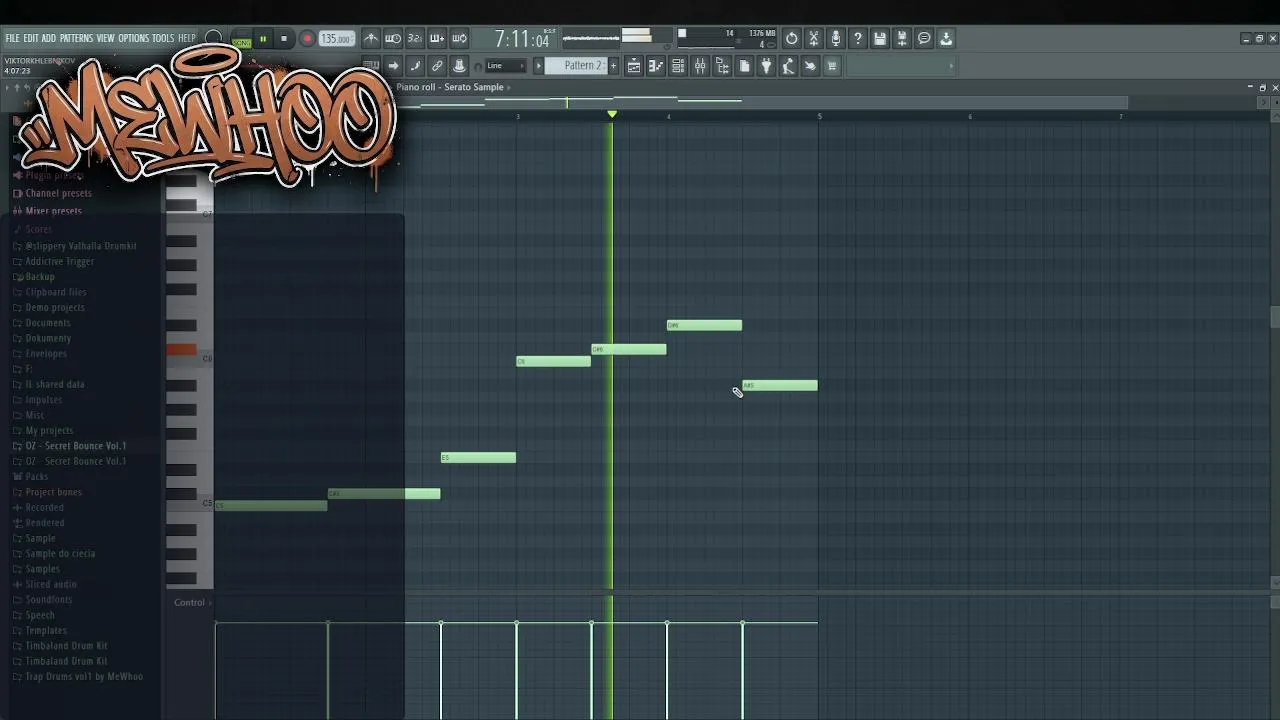This screenshot has height=720, width=1280.
Task: Click the touch controller hand icon
Action: tap(810, 66)
